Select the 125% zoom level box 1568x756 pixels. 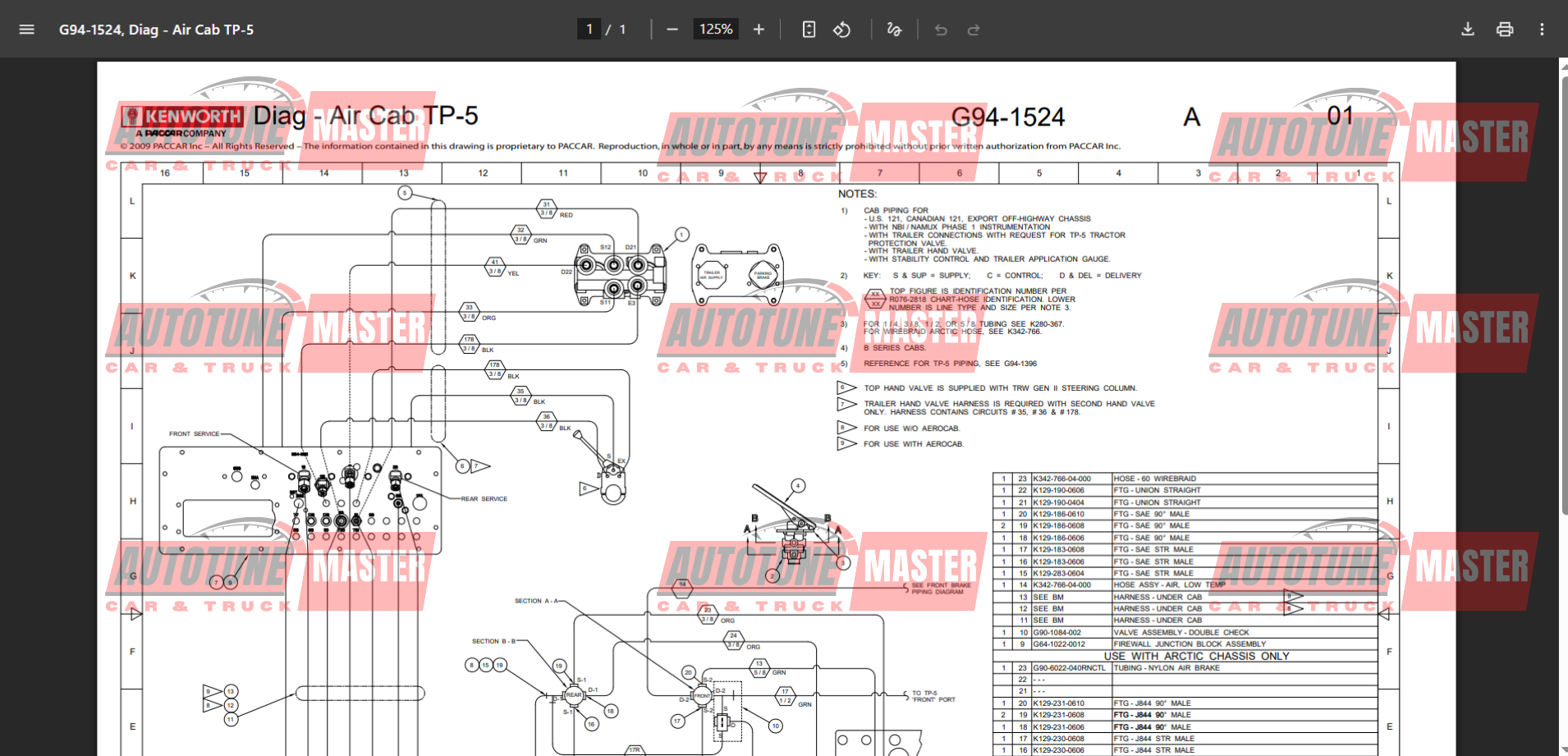click(x=715, y=30)
